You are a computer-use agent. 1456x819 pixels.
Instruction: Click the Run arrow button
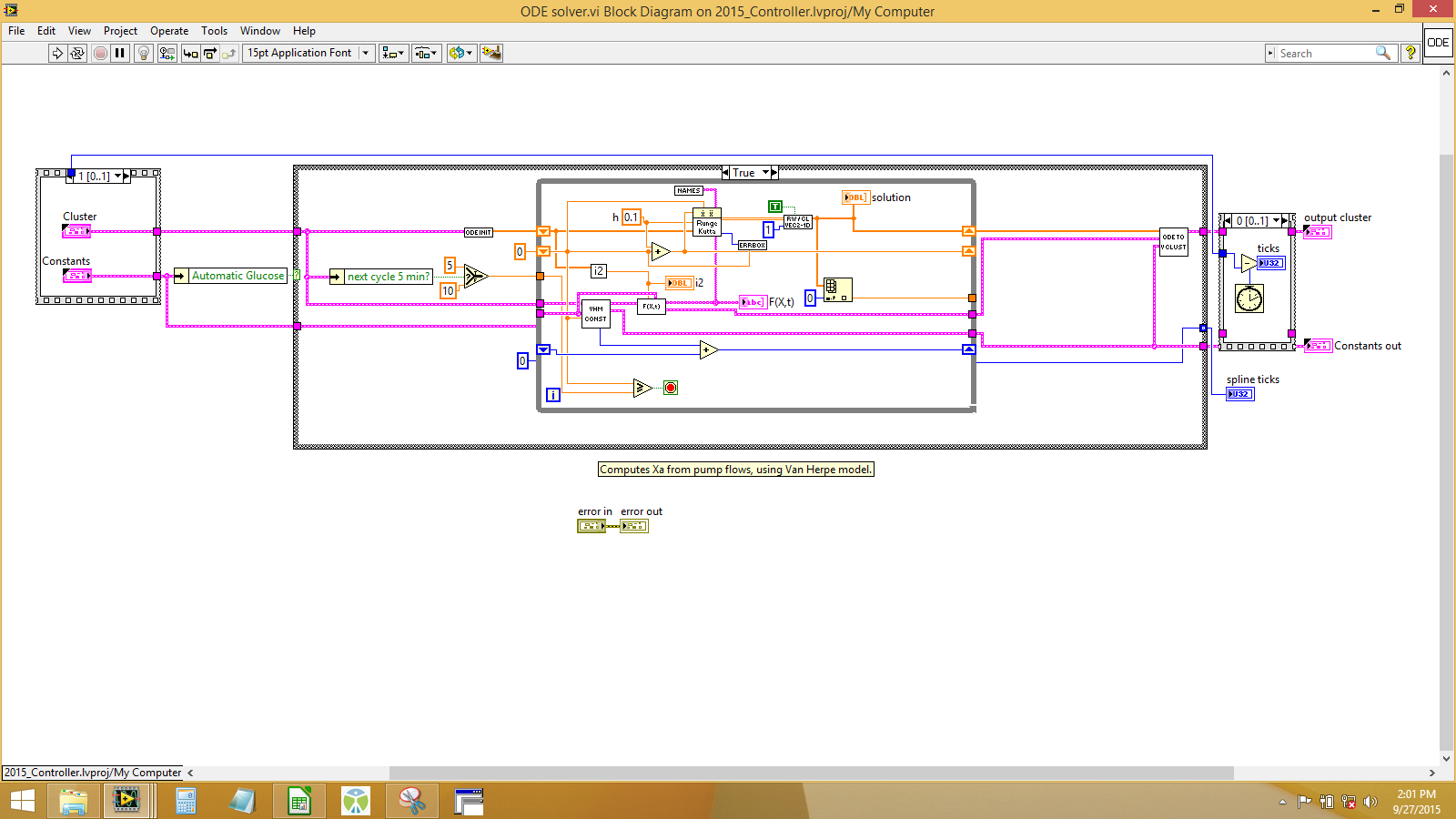coord(57,53)
